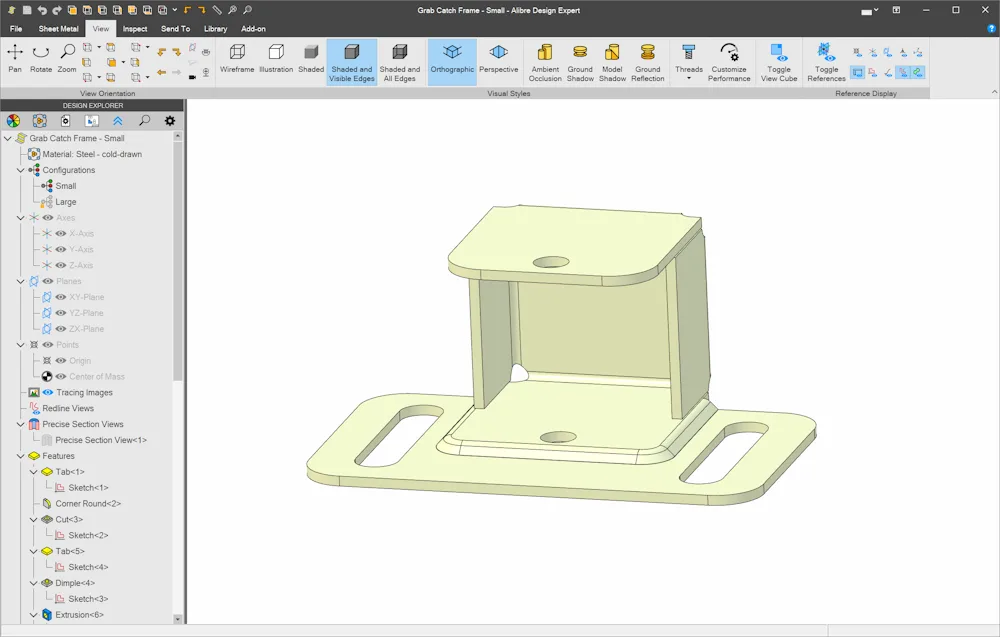The image size is (1000, 637).
Task: Collapse the Configurations tree node
Action: [x=20, y=170]
